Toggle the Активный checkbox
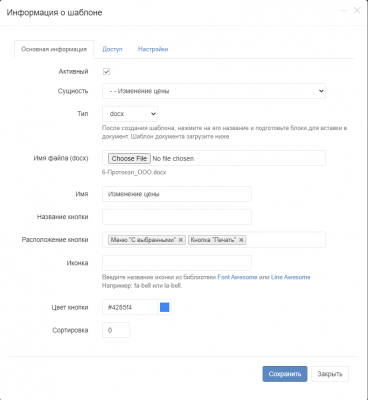Viewport: 368px width, 400px height. [106, 72]
